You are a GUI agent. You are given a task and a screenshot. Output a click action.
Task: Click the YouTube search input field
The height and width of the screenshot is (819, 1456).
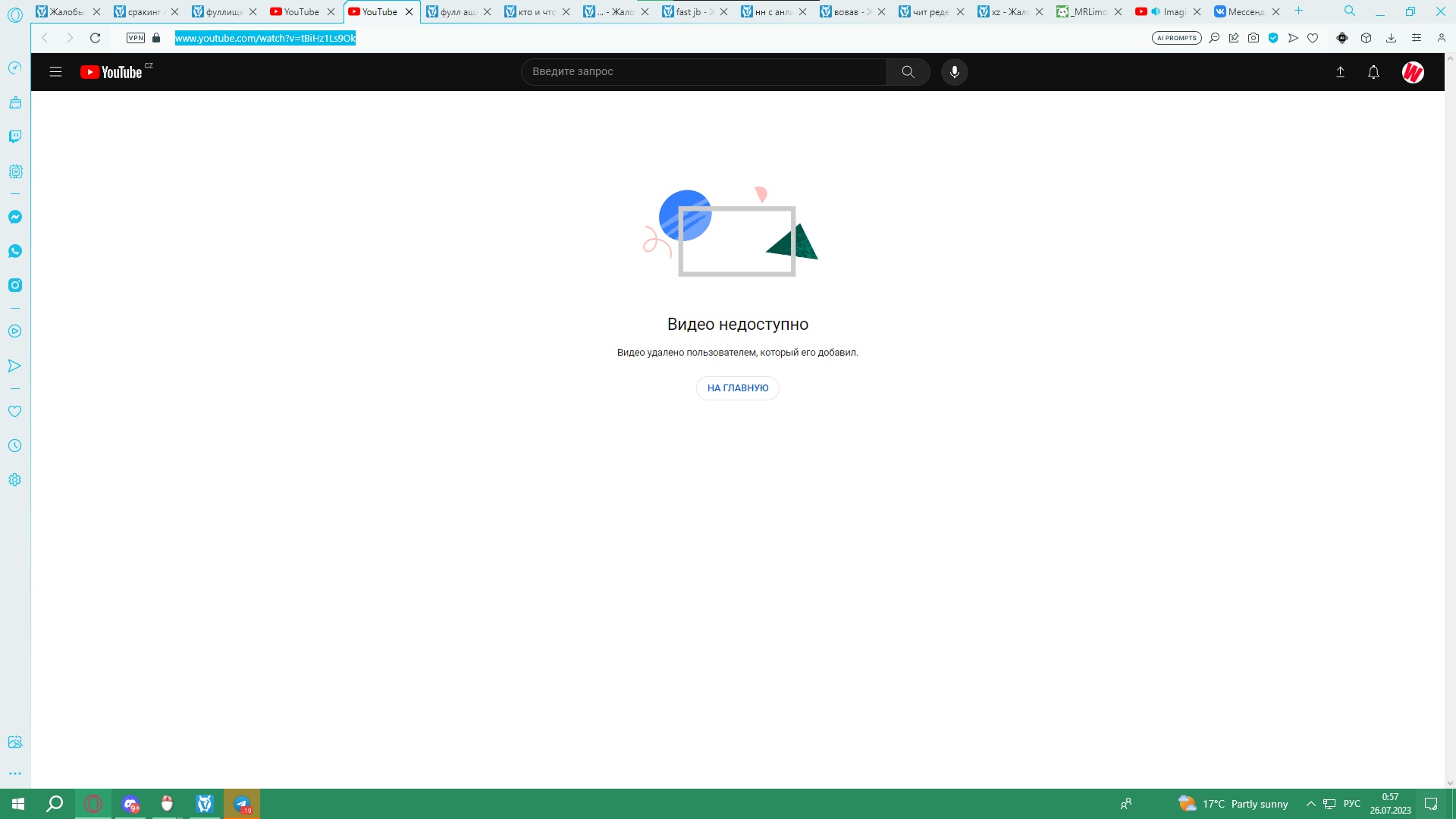(704, 72)
